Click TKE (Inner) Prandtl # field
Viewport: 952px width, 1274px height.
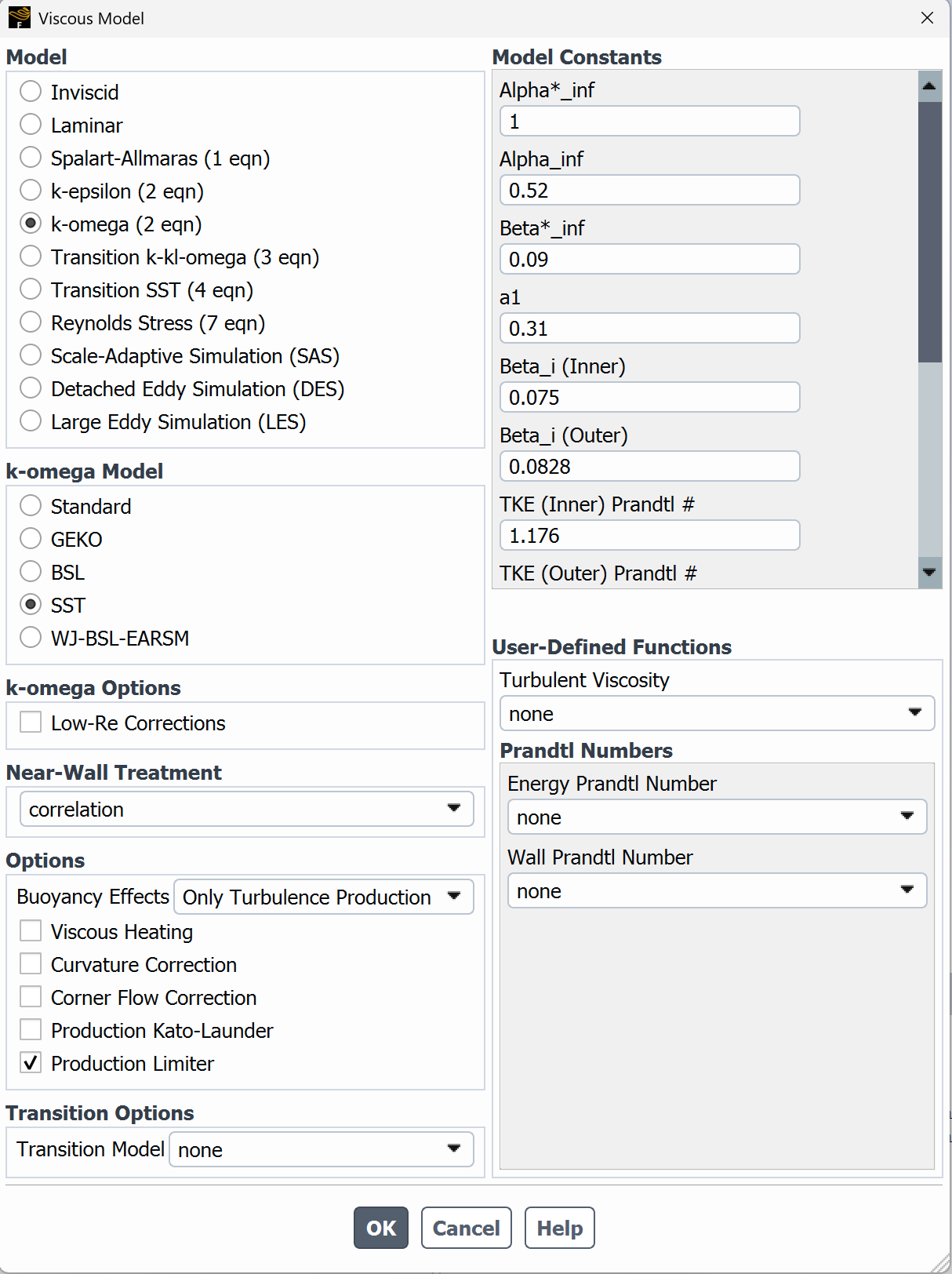coord(649,535)
